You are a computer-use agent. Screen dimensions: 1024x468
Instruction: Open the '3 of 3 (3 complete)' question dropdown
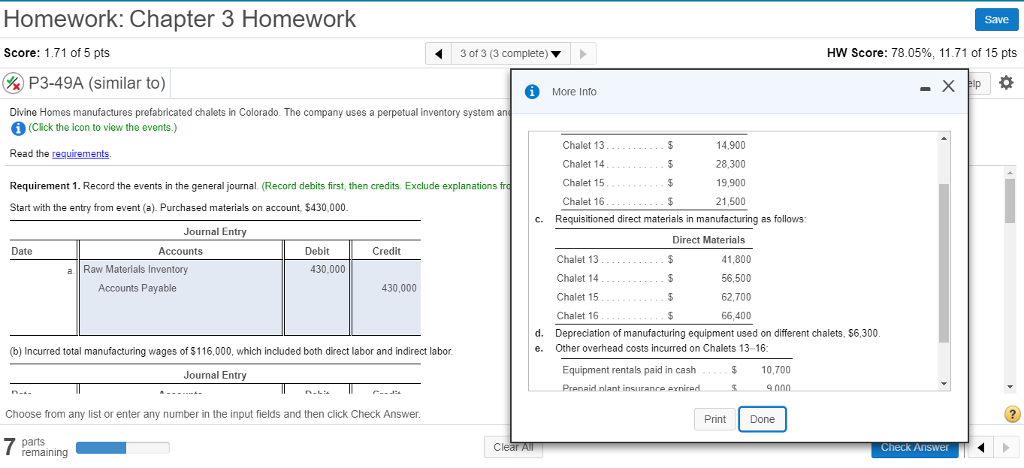pyautogui.click(x=511, y=54)
